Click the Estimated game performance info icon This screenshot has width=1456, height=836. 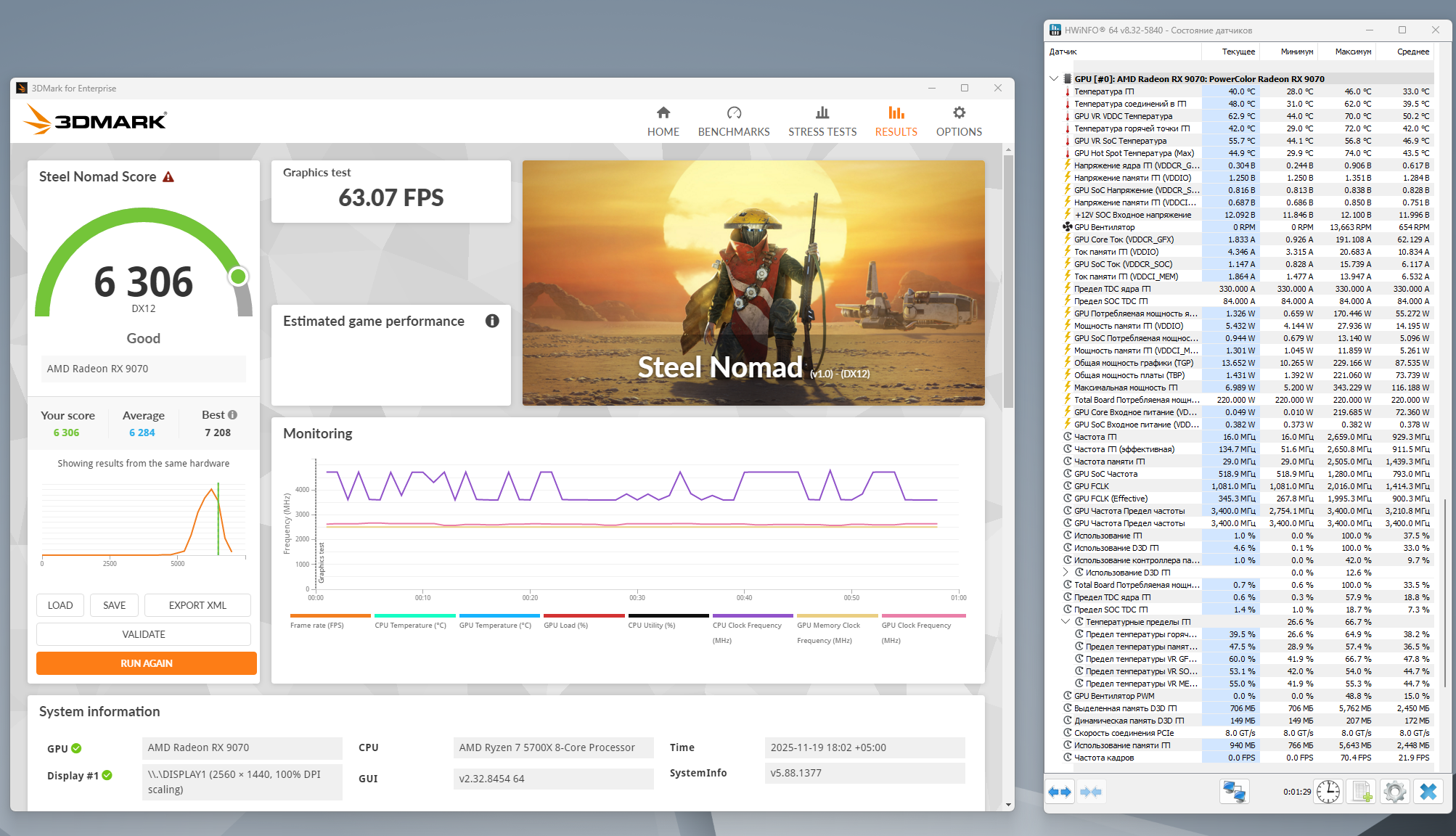point(492,321)
